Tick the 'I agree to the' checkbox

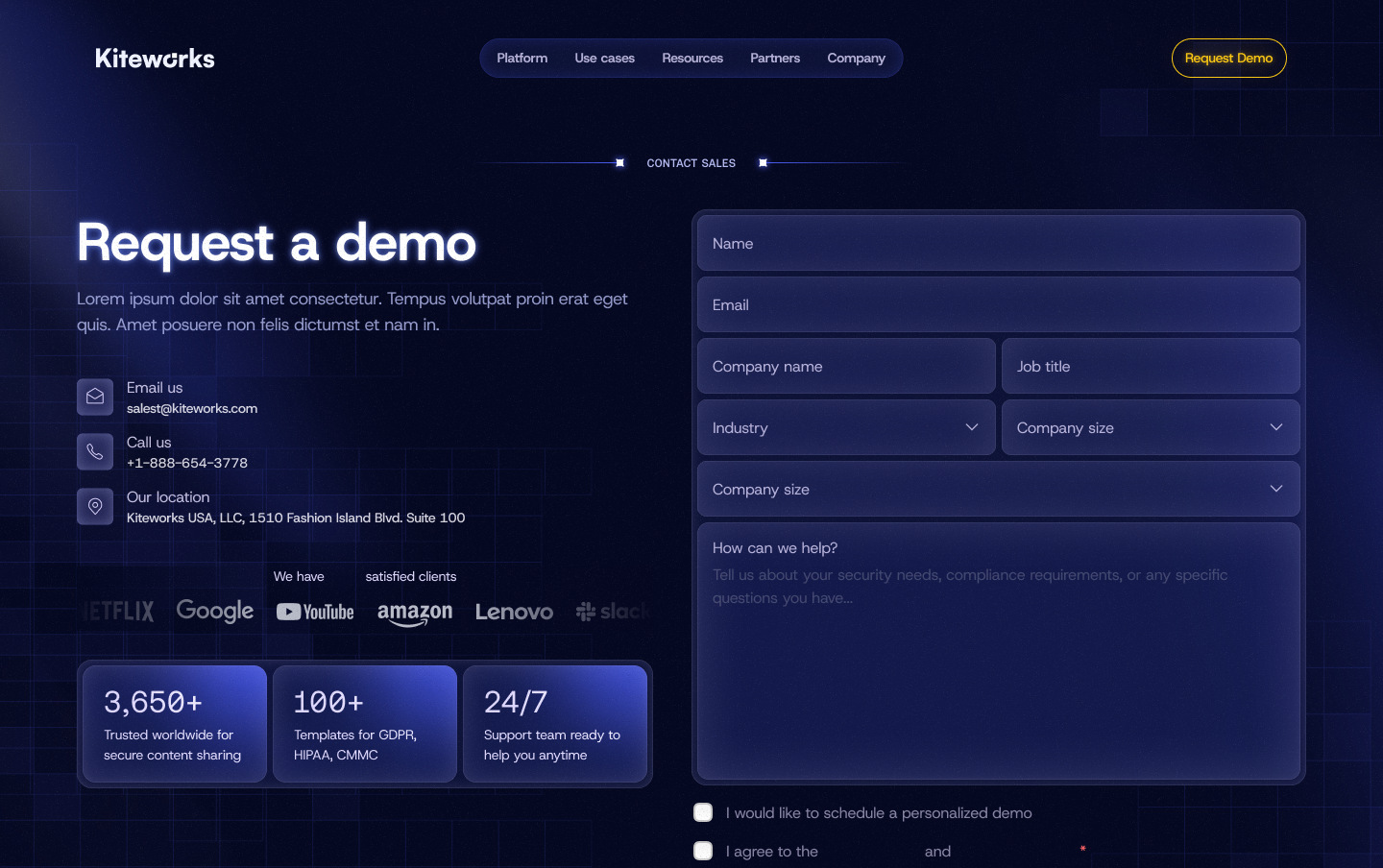[x=703, y=852]
